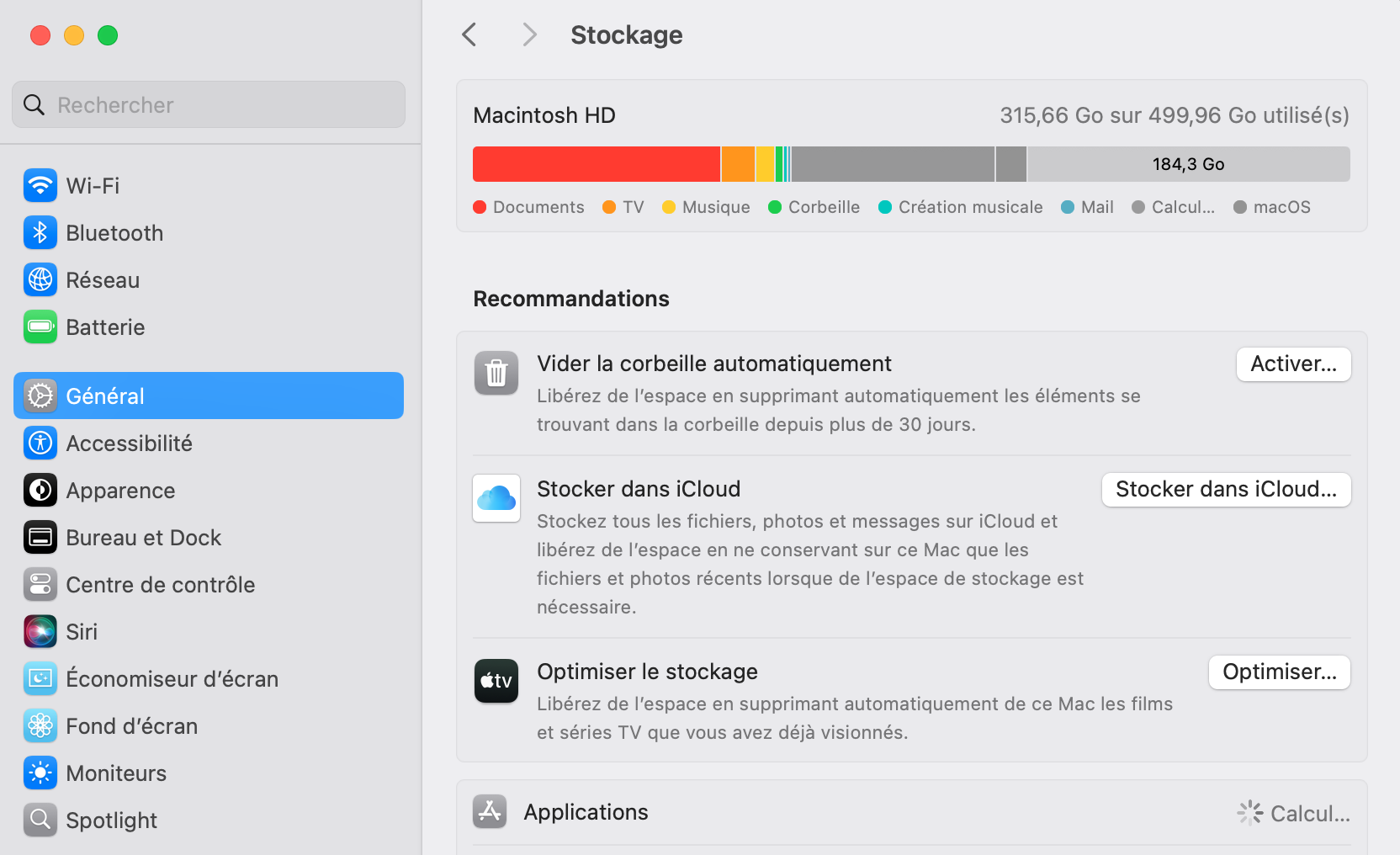1400x855 pixels.
Task: Click the yellow Musique legend dot
Action: [669, 207]
